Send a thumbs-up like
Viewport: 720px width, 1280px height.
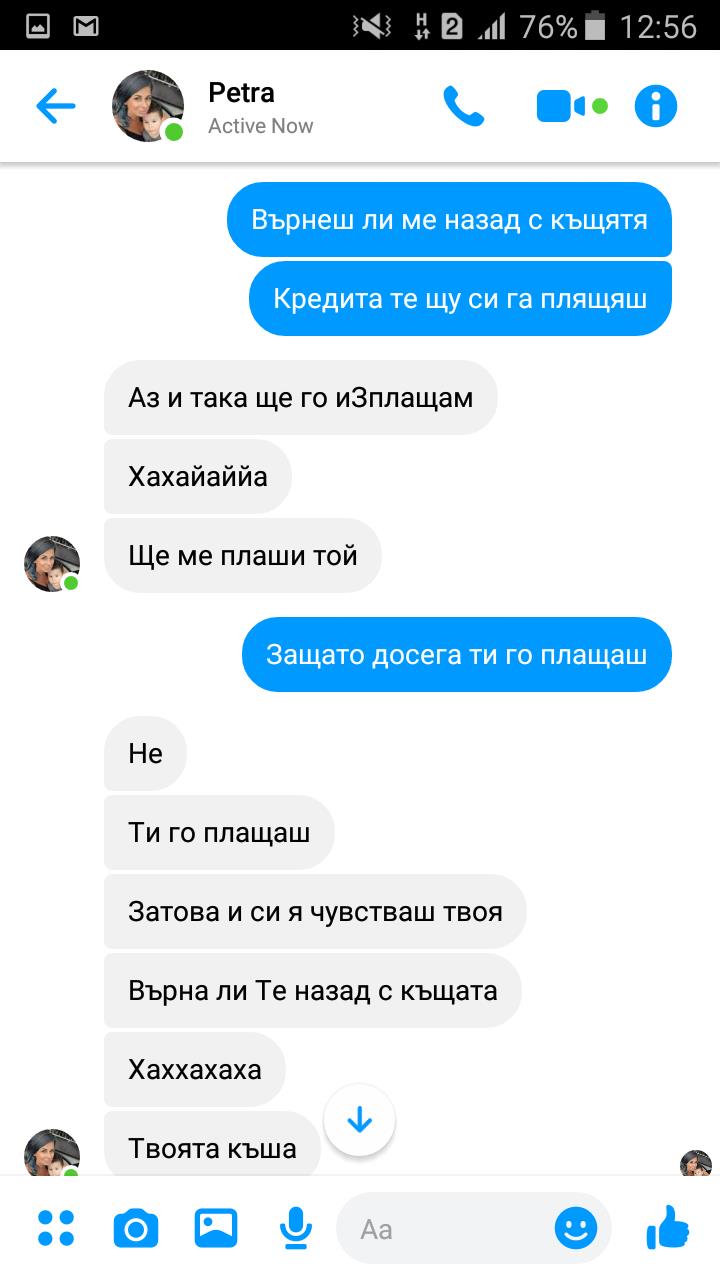[x=668, y=1227]
